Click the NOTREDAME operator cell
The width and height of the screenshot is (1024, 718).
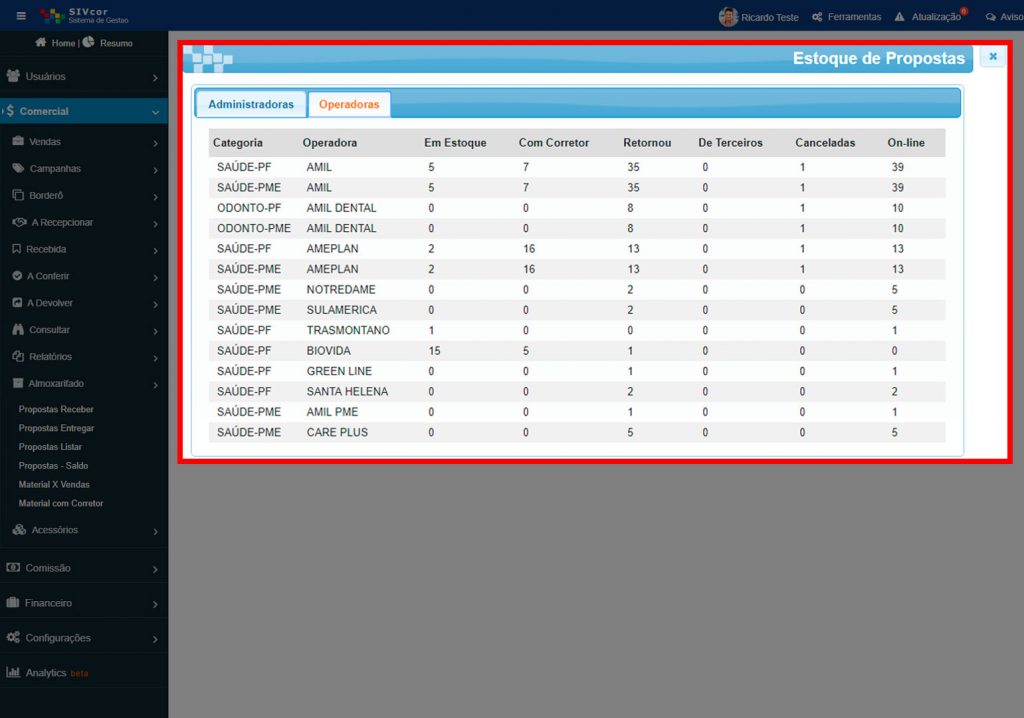point(341,289)
